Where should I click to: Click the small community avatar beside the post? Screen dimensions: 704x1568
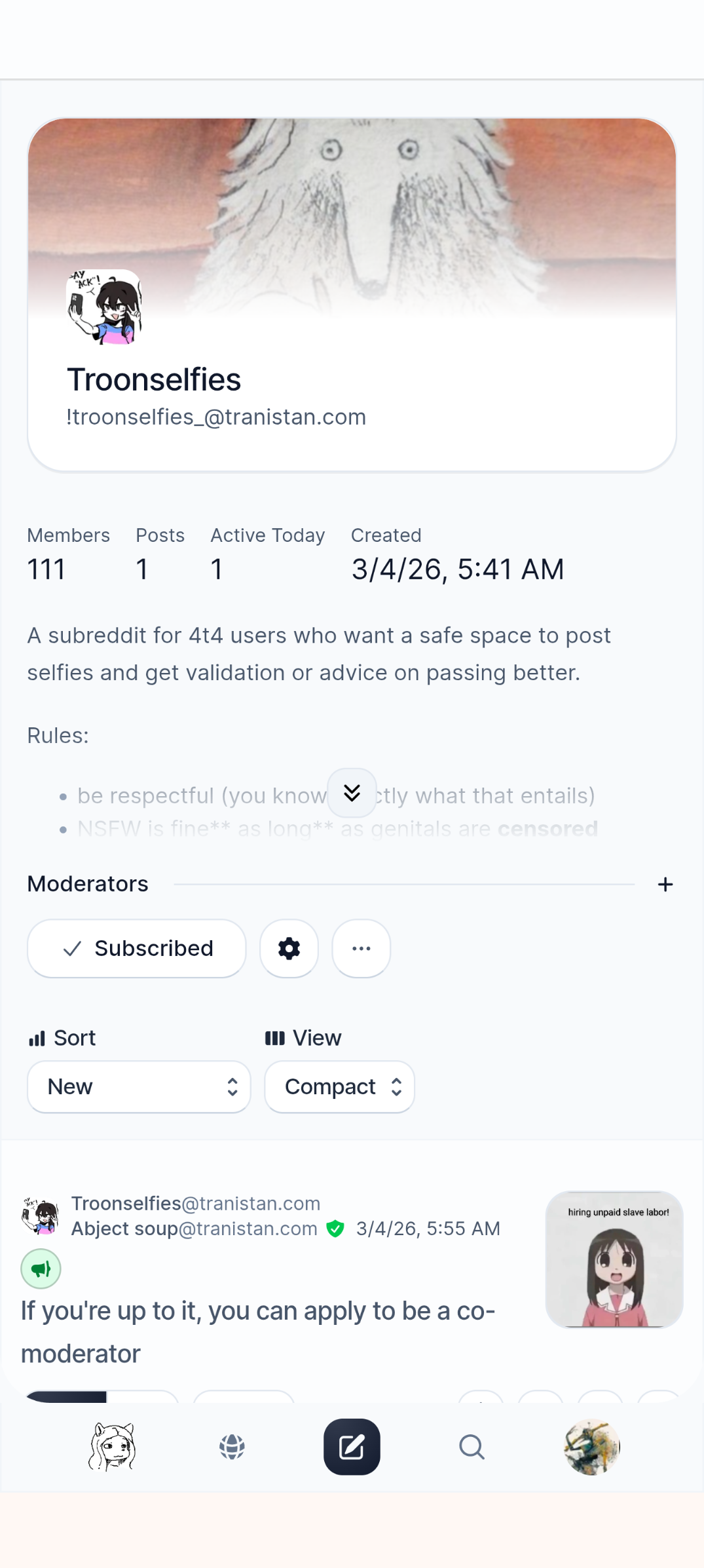pos(41,1216)
